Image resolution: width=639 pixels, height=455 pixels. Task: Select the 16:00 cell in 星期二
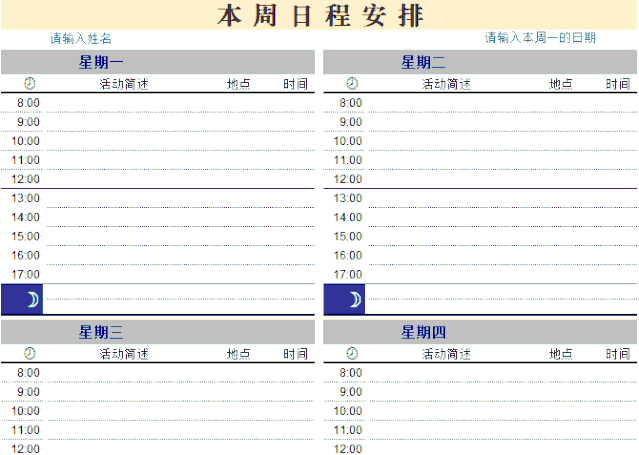tap(348, 256)
